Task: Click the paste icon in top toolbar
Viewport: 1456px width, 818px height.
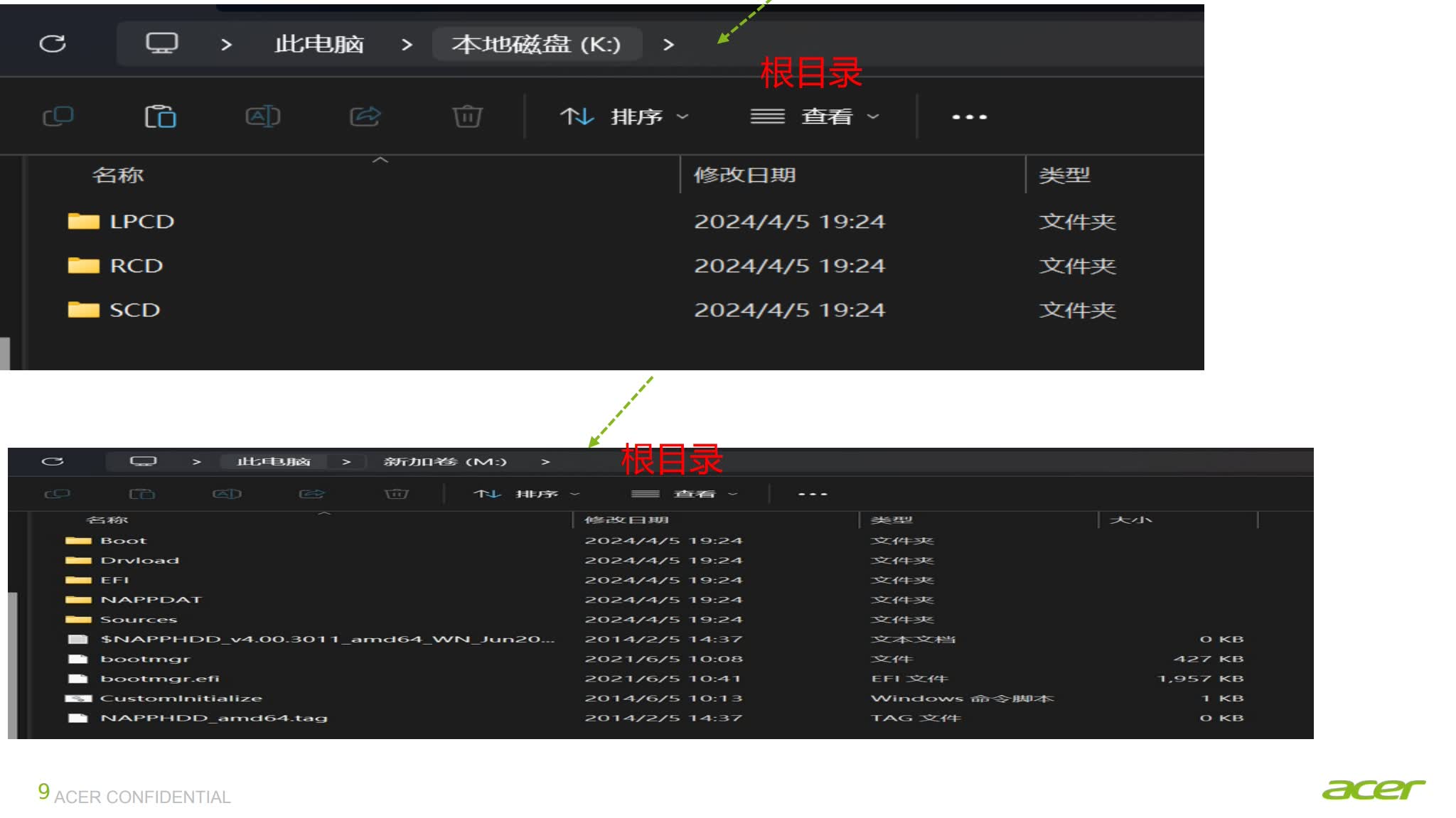Action: click(x=161, y=117)
